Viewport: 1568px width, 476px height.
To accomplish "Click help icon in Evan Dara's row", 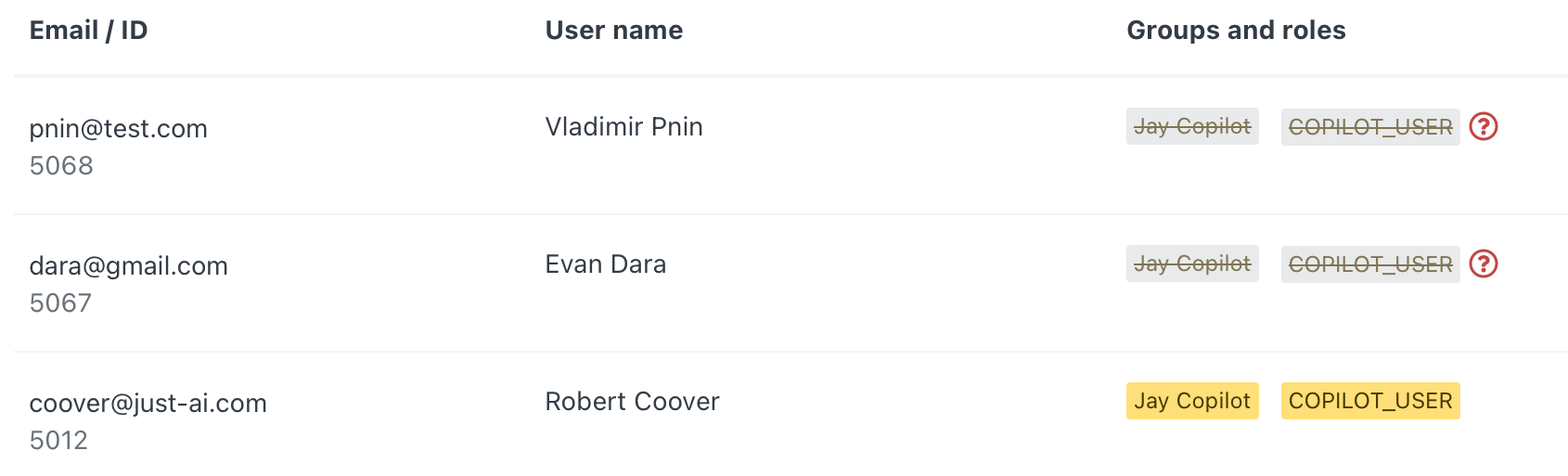I will point(1484,264).
